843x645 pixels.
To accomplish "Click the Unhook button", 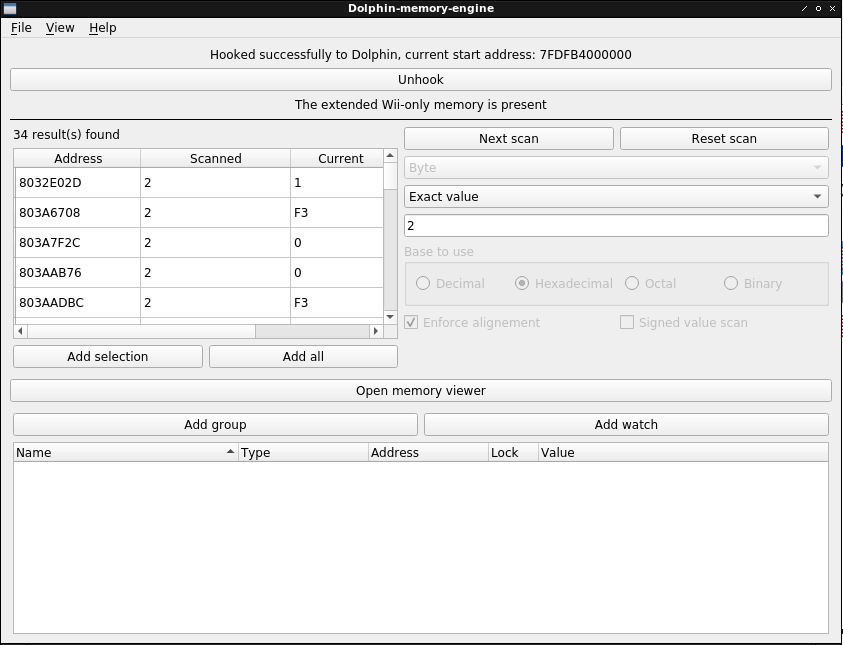I will pos(421,80).
